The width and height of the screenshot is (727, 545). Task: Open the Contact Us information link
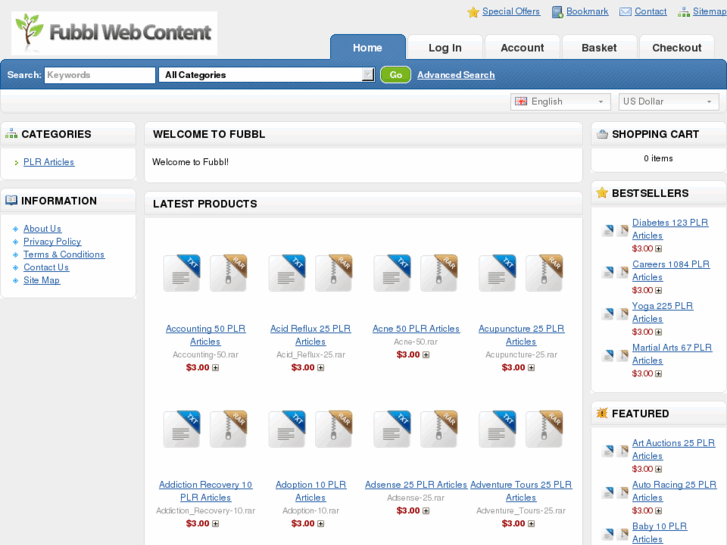[46, 268]
